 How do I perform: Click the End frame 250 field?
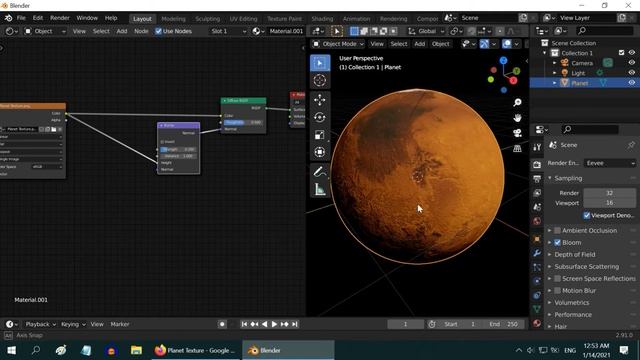pos(504,324)
